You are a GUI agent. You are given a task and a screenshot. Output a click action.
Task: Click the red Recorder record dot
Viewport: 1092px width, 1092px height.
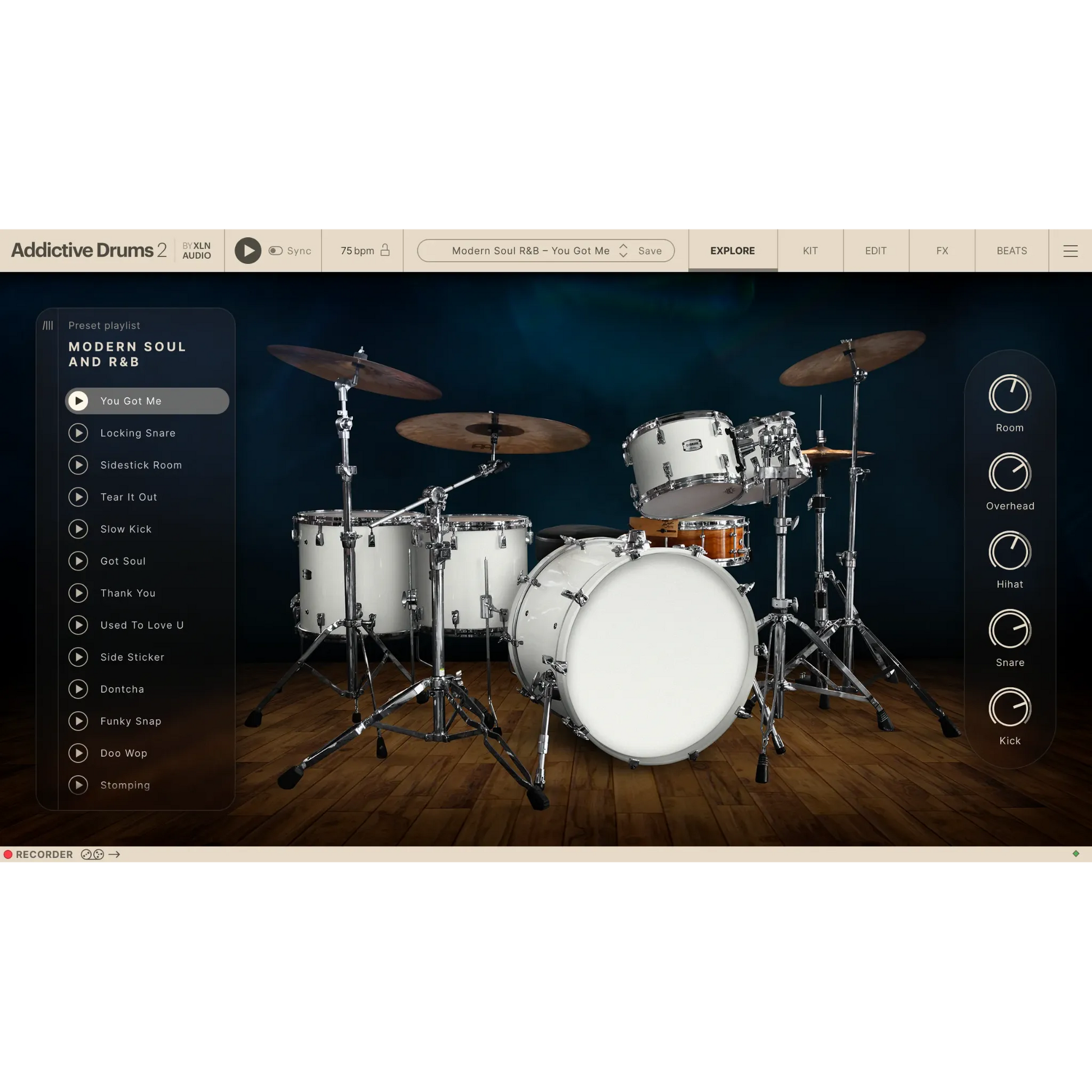(x=8, y=855)
